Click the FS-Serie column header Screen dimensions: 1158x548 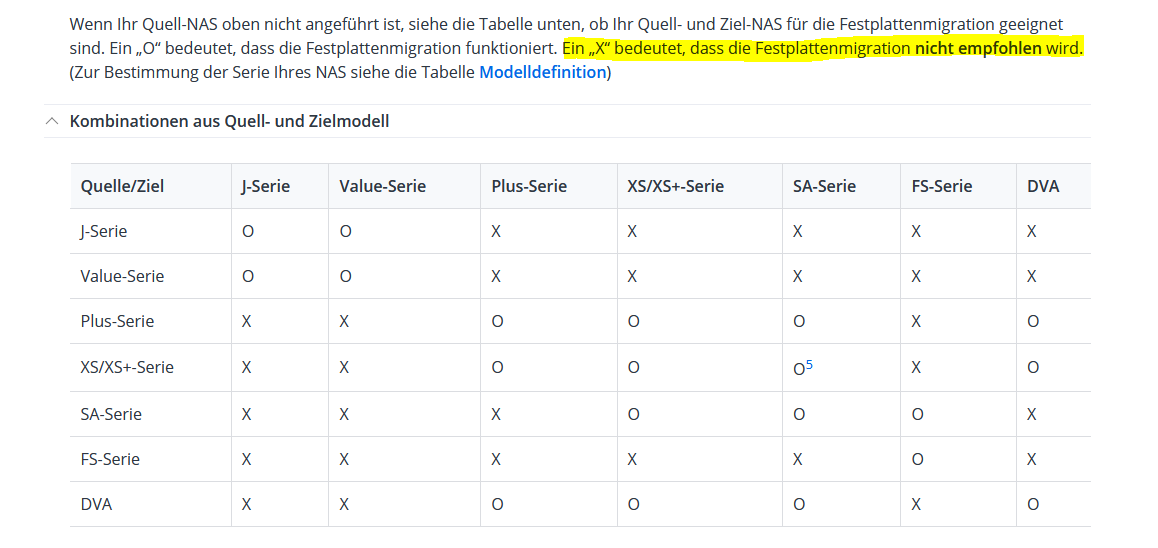[x=941, y=186]
